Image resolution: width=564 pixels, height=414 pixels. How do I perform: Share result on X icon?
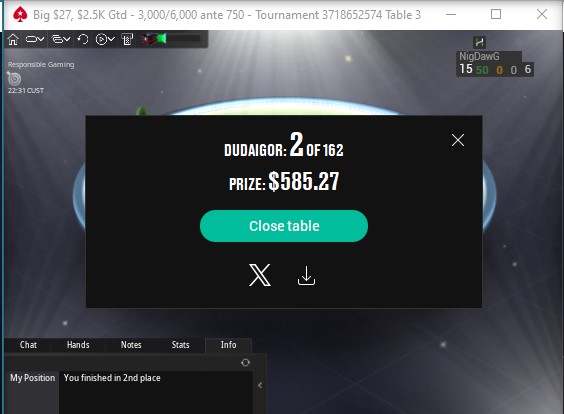260,275
